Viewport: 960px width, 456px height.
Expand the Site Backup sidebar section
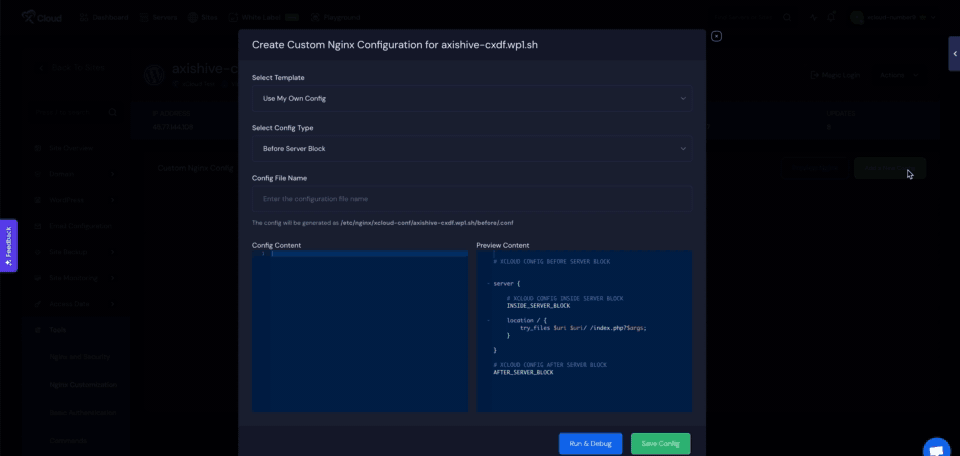[74, 252]
